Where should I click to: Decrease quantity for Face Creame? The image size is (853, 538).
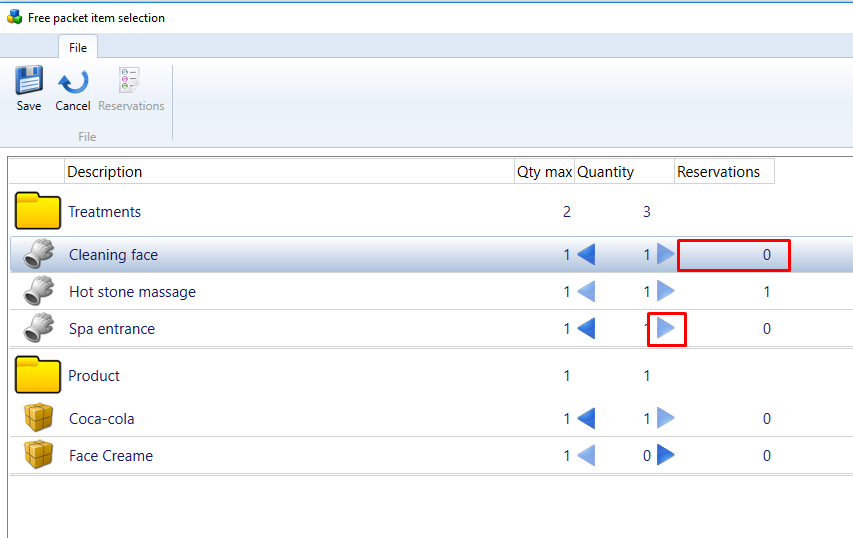click(586, 455)
